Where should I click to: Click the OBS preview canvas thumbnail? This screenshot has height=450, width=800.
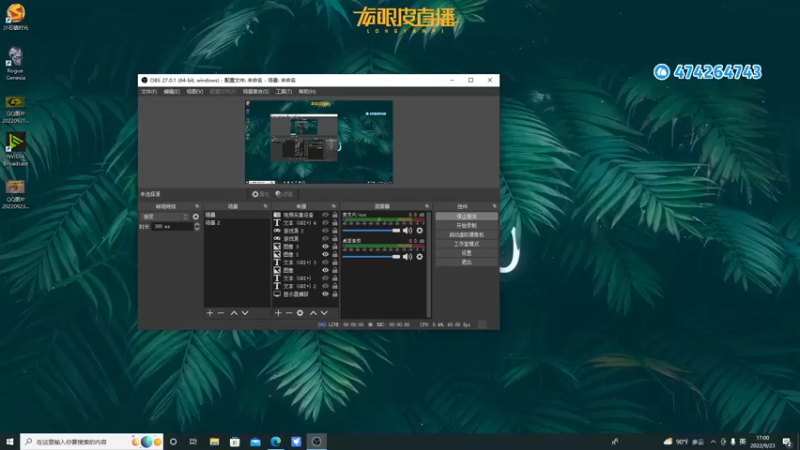tap(319, 142)
